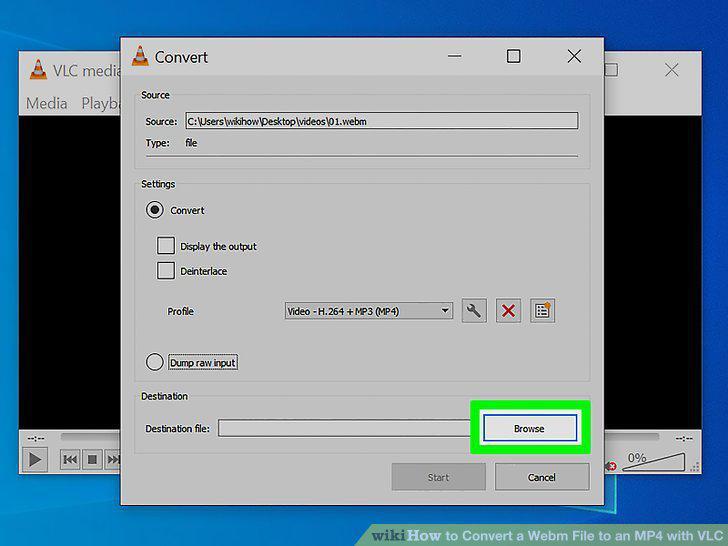Click the 0% volume readout in VLC
The height and width of the screenshot is (546, 728).
point(637,458)
